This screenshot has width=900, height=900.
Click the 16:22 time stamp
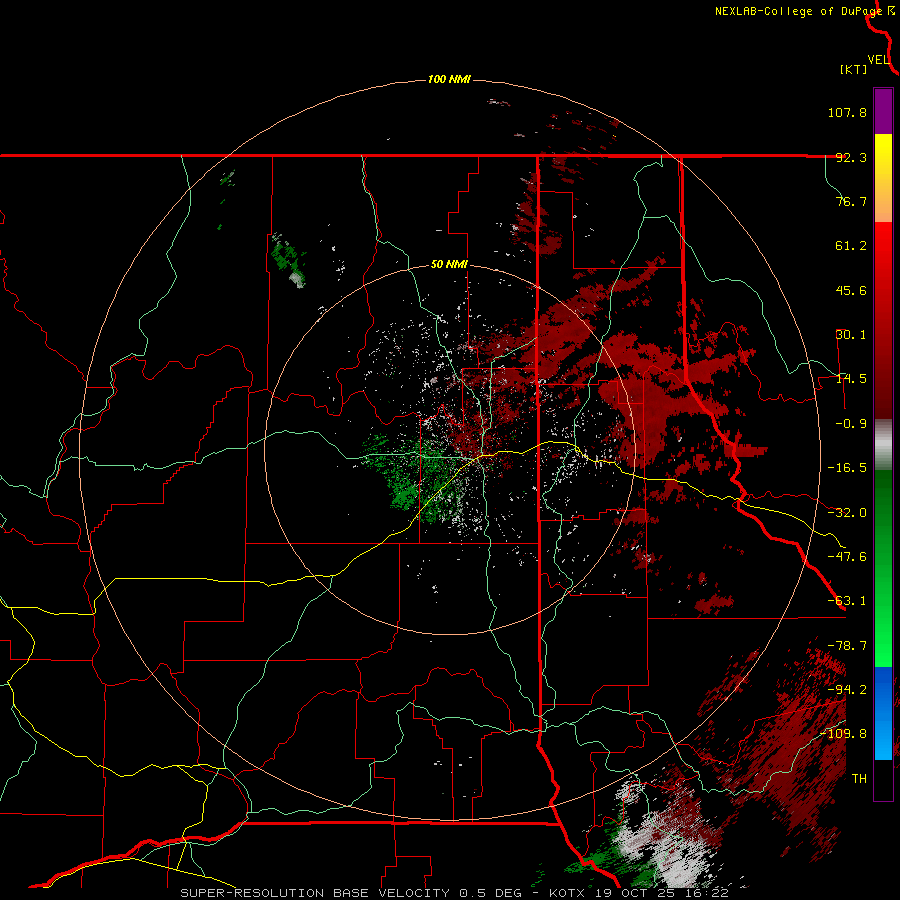705,893
